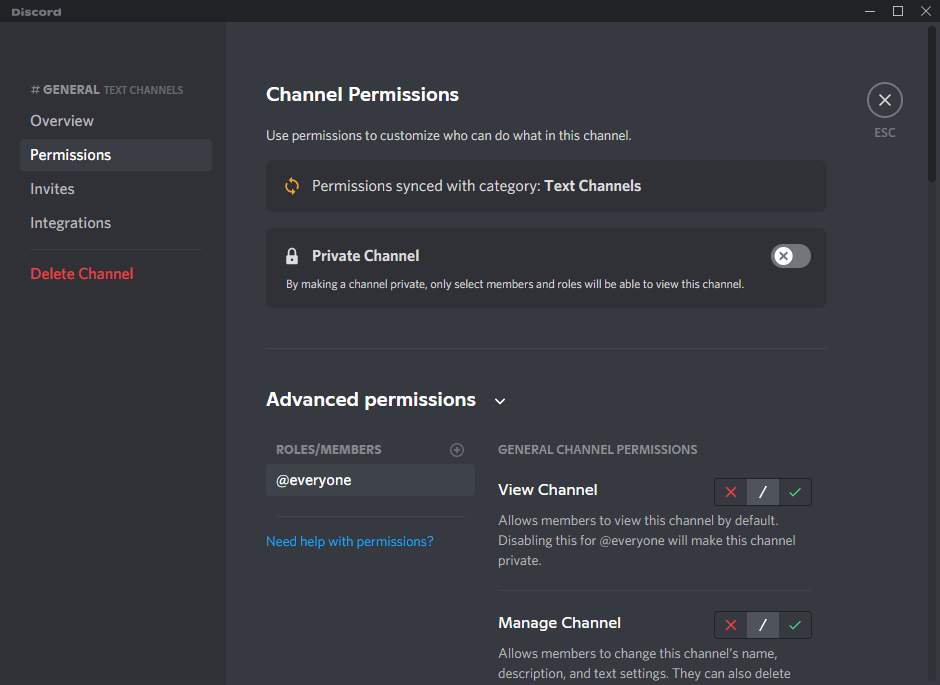Screen dimensions: 940x685
Task: Click the plus icon to add roles/members
Action: [x=457, y=449]
